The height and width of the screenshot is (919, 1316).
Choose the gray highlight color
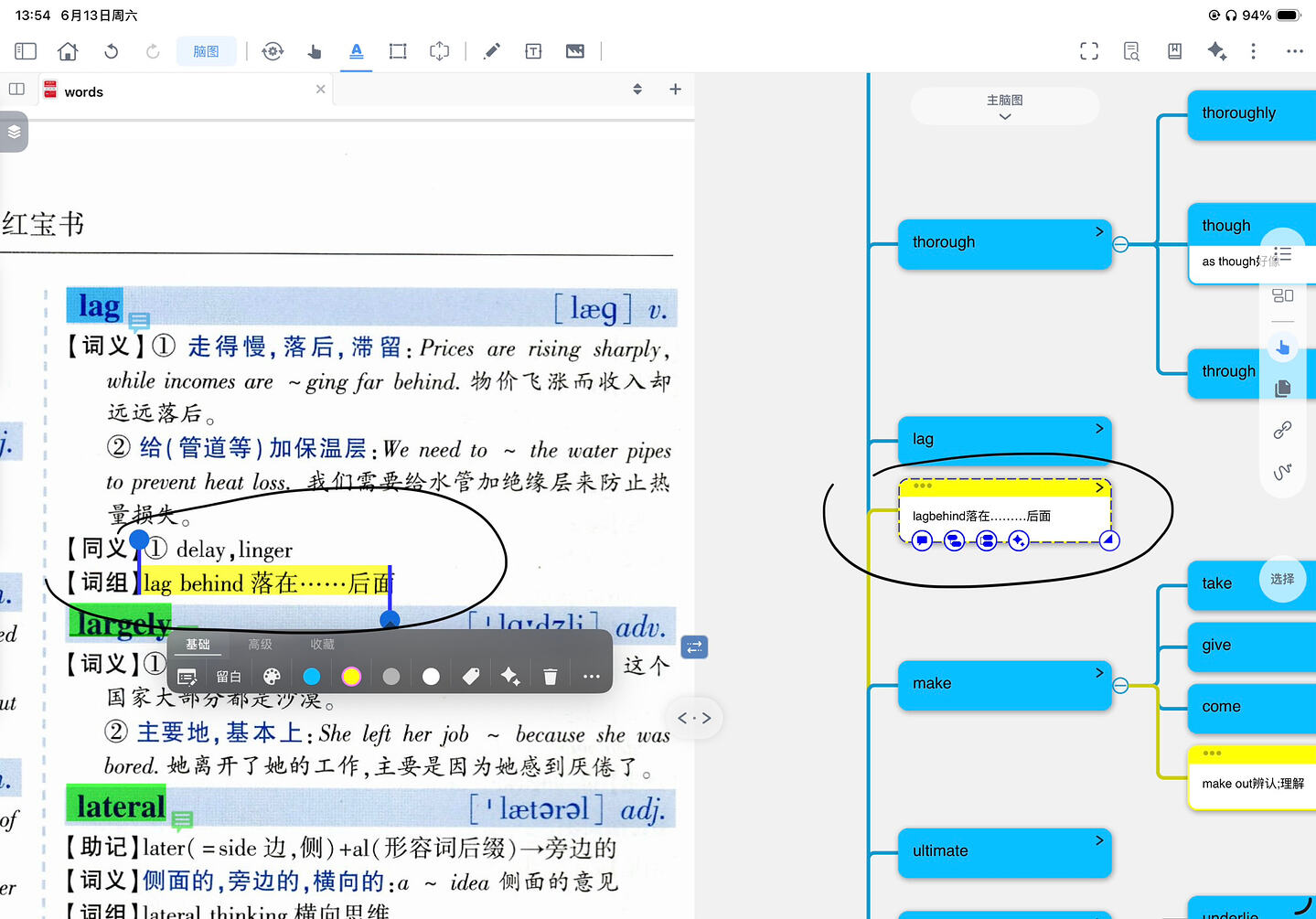tap(391, 677)
